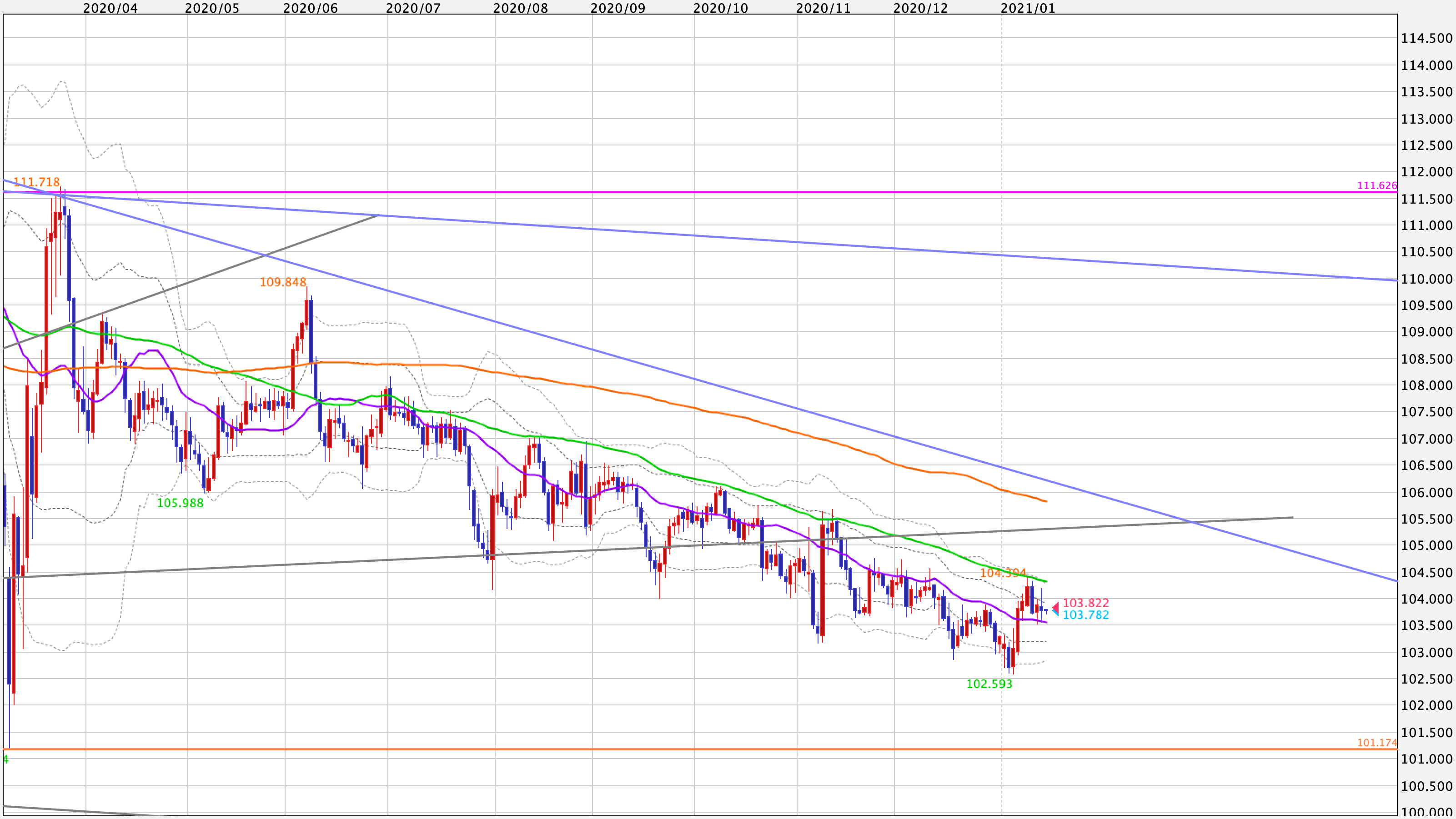Click the pink price marker arrow

click(1055, 607)
